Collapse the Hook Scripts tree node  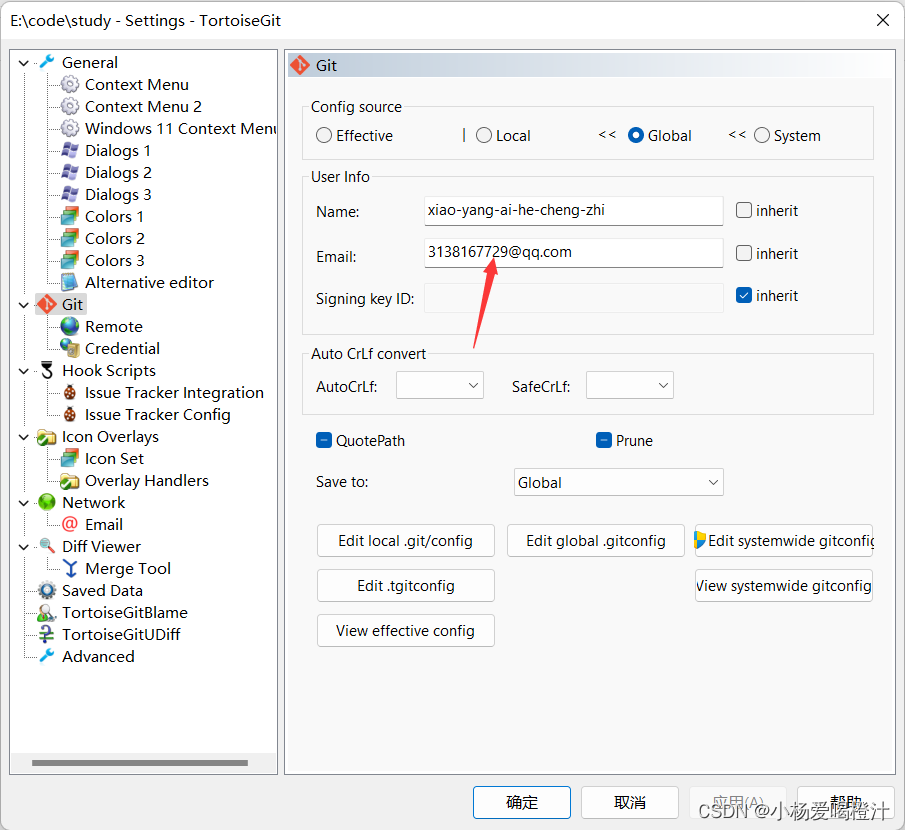(x=24, y=371)
